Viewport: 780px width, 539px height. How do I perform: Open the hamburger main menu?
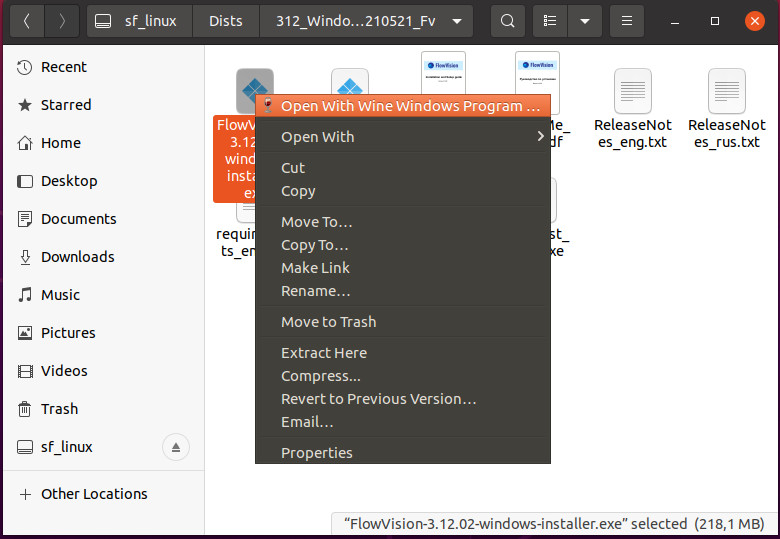(627, 21)
